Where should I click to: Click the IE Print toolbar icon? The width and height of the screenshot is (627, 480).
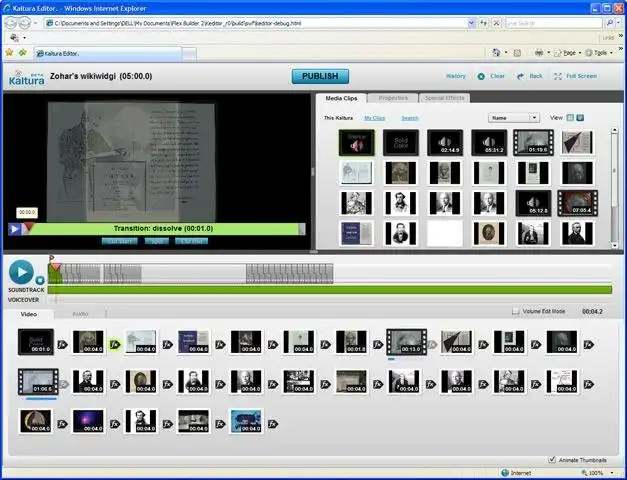point(539,52)
